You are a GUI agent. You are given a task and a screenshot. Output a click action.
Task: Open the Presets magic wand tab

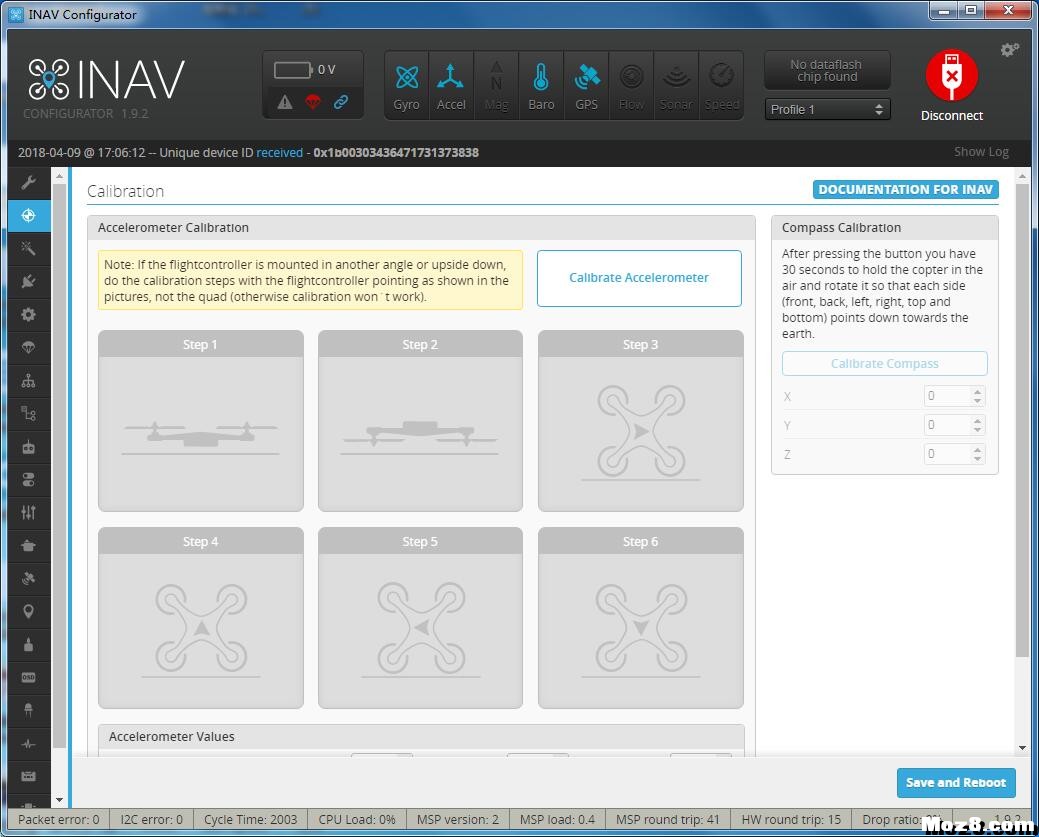pyautogui.click(x=28, y=249)
